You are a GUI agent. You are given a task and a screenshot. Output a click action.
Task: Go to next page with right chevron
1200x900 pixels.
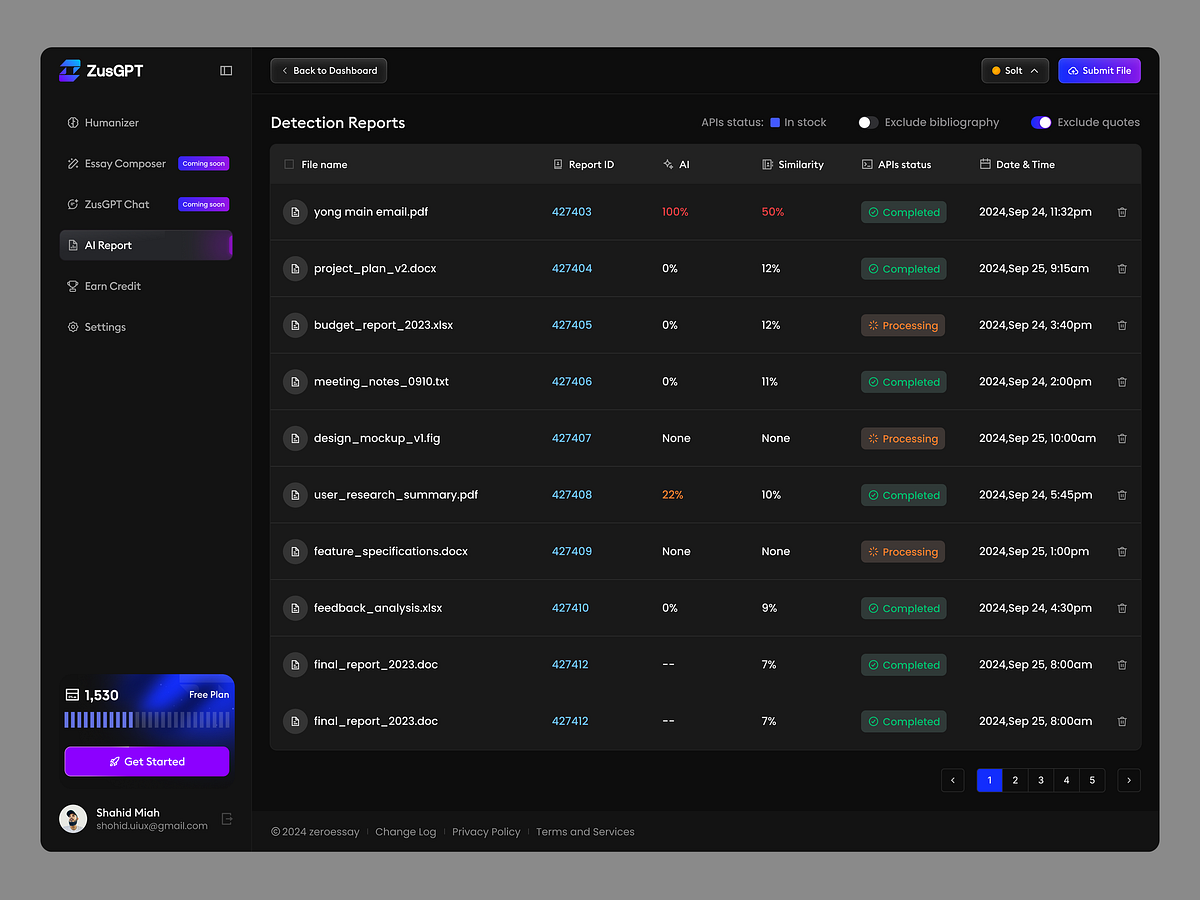pyautogui.click(x=1129, y=780)
